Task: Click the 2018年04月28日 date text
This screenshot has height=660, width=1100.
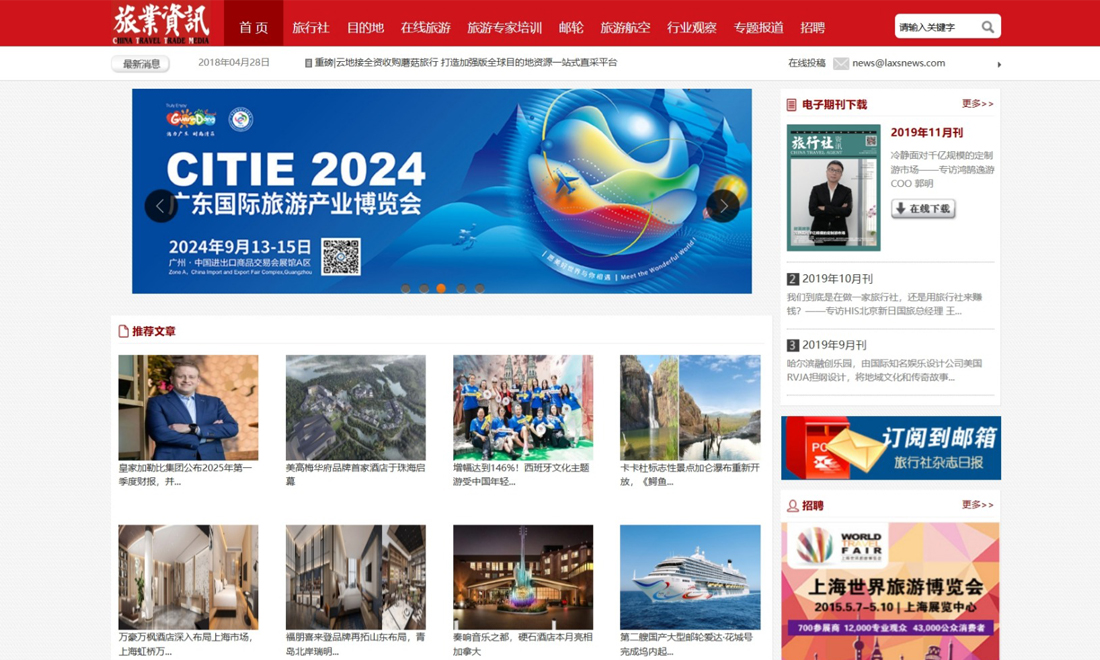Action: pyautogui.click(x=234, y=62)
